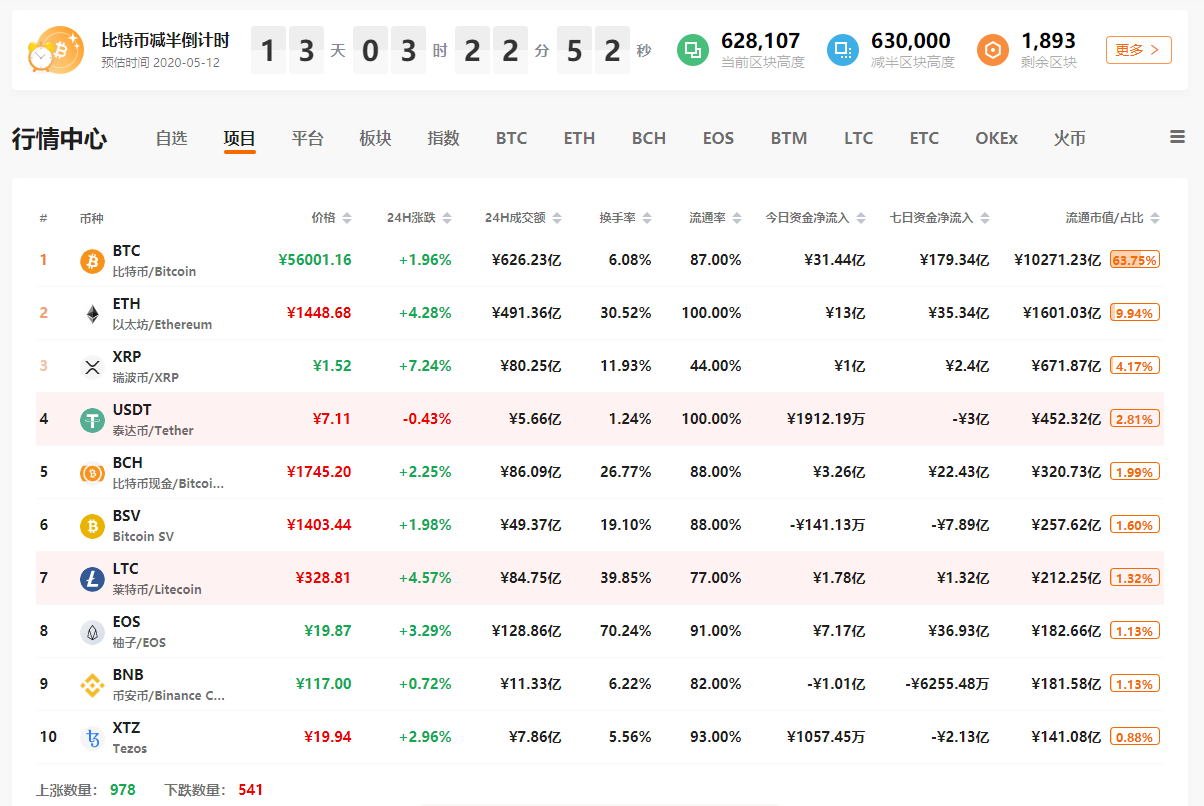Open the LTC market tab

pyautogui.click(x=858, y=138)
